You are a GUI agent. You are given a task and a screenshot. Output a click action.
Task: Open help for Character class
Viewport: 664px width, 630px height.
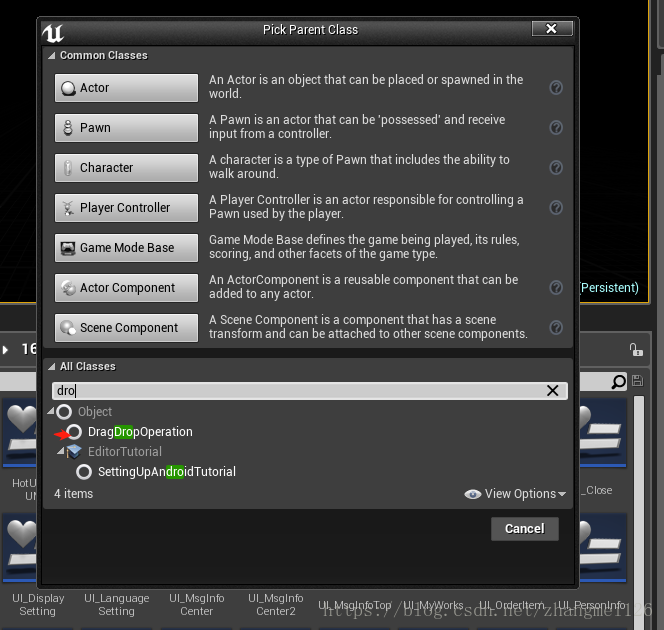point(556,168)
